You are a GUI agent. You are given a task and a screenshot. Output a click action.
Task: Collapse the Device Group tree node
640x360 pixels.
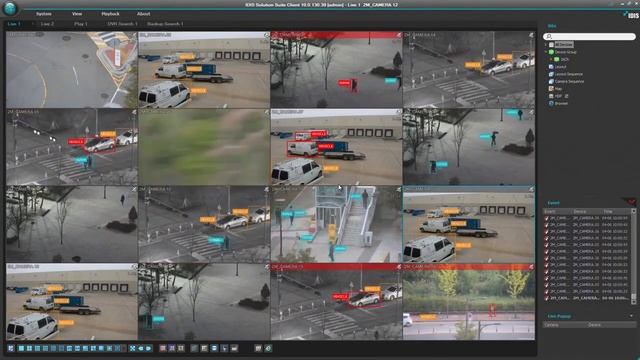pyautogui.click(x=546, y=52)
